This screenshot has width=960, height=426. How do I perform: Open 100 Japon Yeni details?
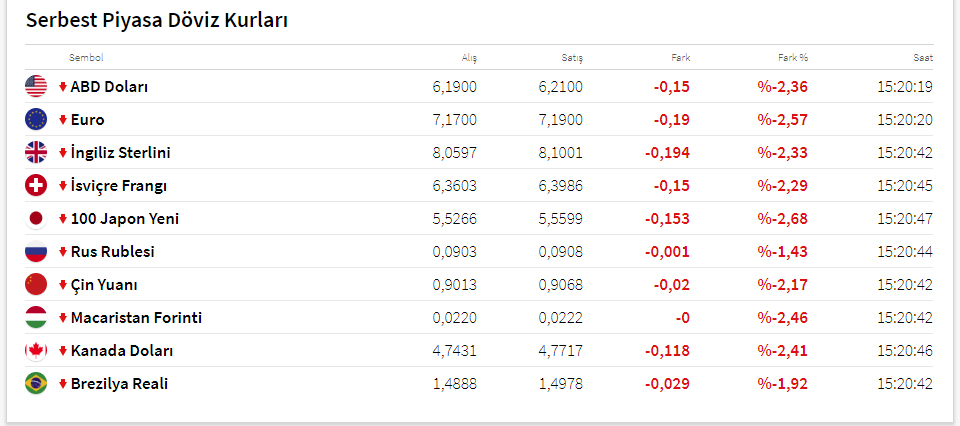(124, 219)
